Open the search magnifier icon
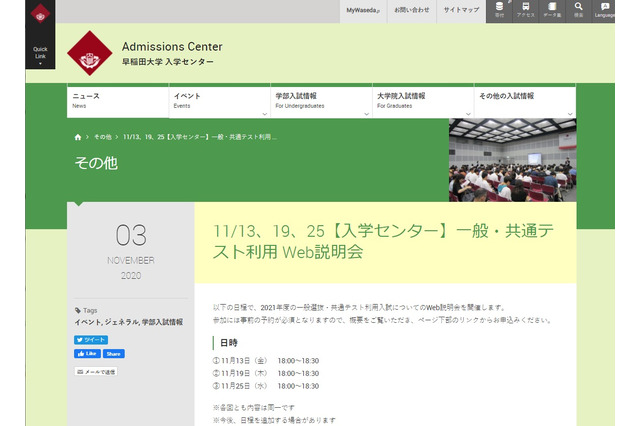The height and width of the screenshot is (426, 640). tap(578, 10)
